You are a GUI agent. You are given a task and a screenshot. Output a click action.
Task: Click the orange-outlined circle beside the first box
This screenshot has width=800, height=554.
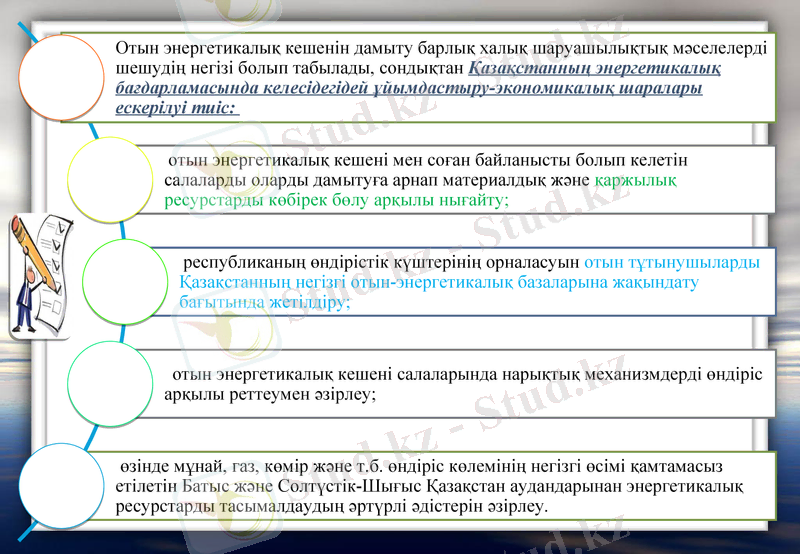pyautogui.click(x=61, y=78)
